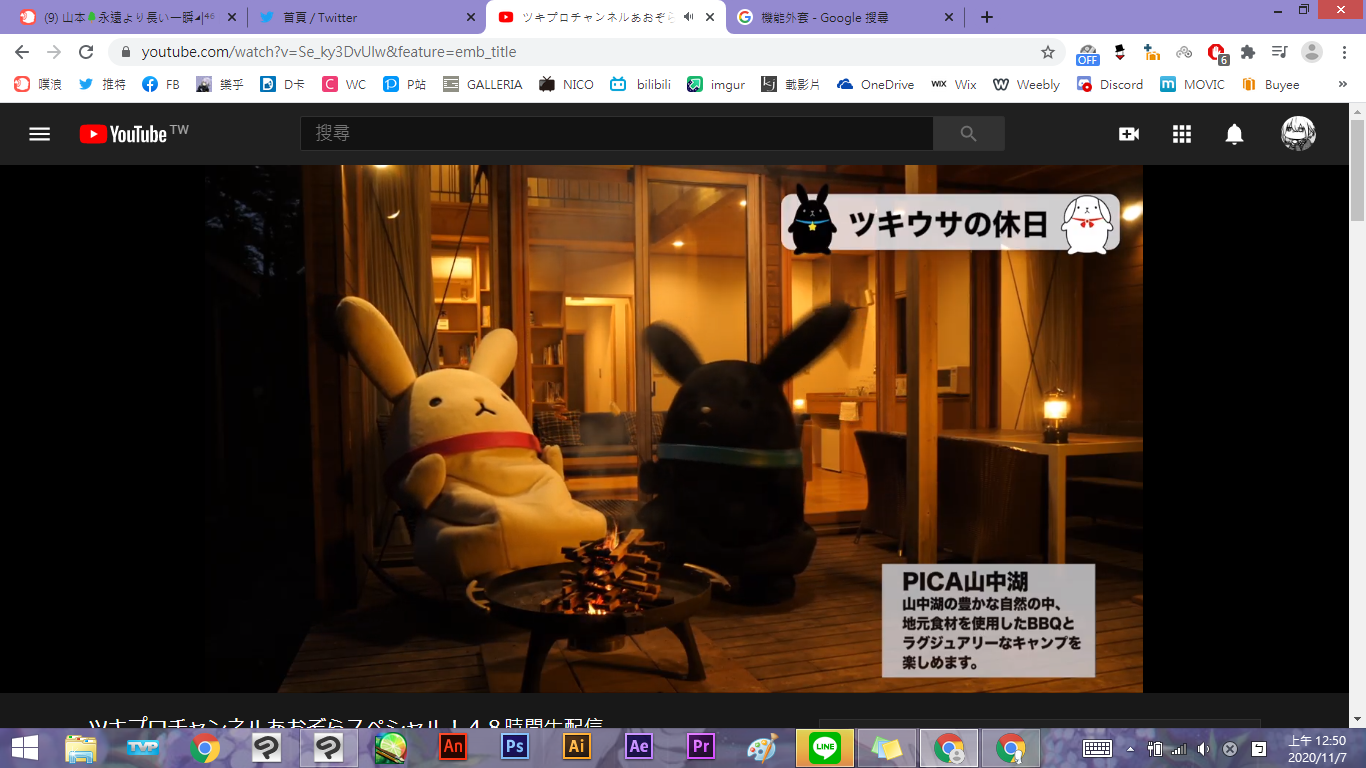The width and height of the screenshot is (1366, 768).
Task: Open the YouTube apps grid
Action: tap(1182, 134)
